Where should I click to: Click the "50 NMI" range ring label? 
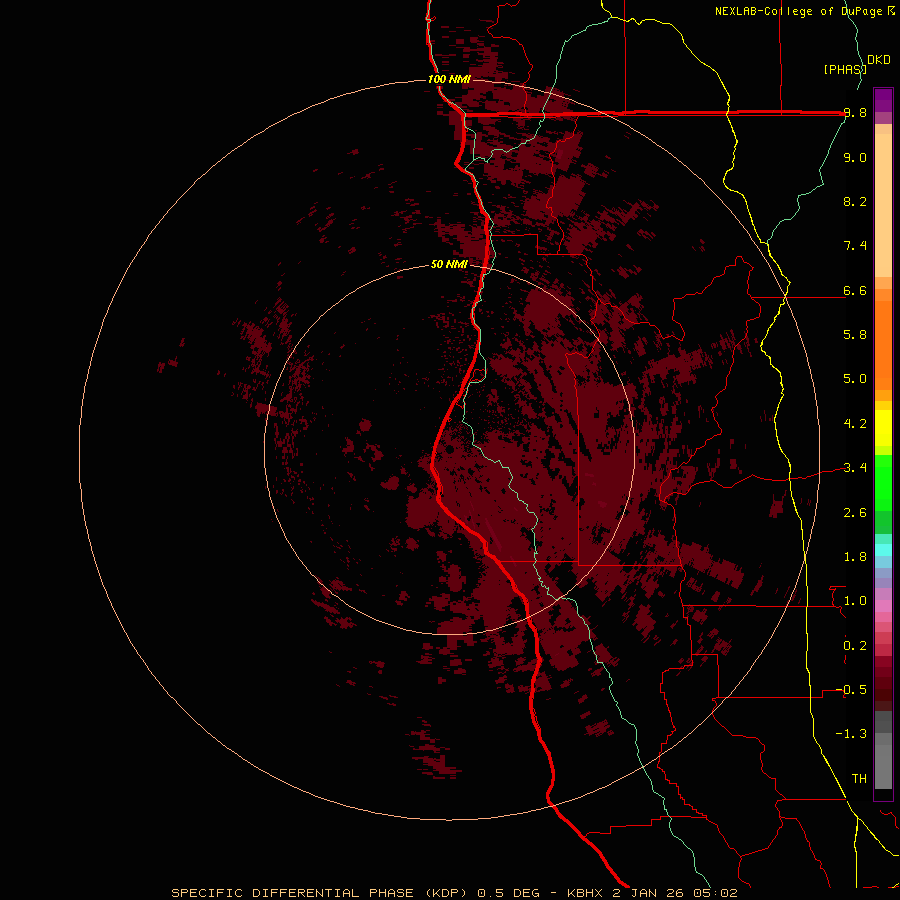449,264
